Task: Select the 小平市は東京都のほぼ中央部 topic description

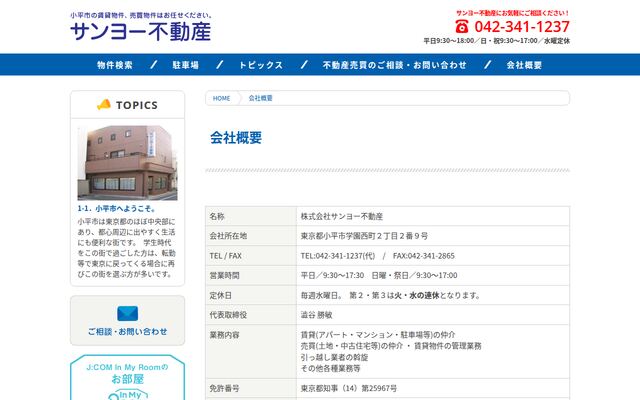Action: (127, 248)
